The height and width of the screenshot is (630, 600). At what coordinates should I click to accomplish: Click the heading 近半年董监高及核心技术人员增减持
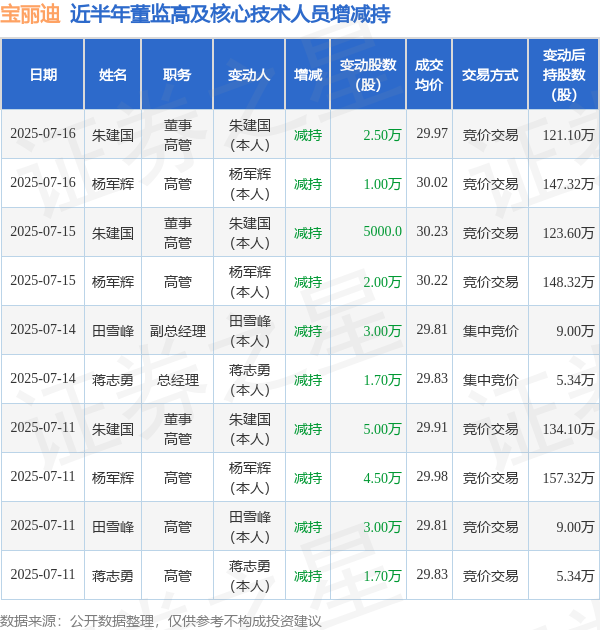[230, 14]
